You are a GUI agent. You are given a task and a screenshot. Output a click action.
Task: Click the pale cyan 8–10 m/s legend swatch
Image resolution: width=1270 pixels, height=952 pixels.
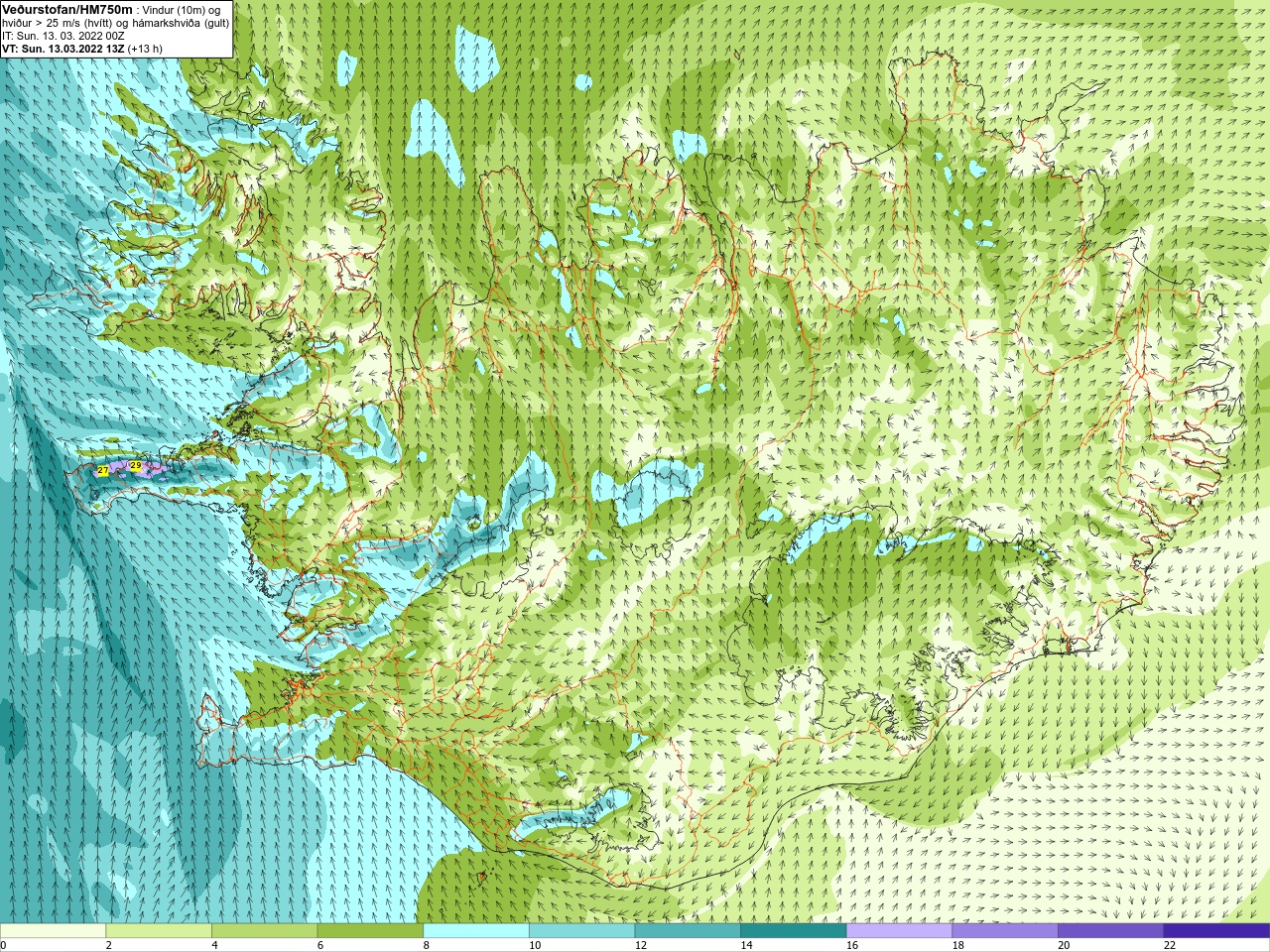click(476, 931)
